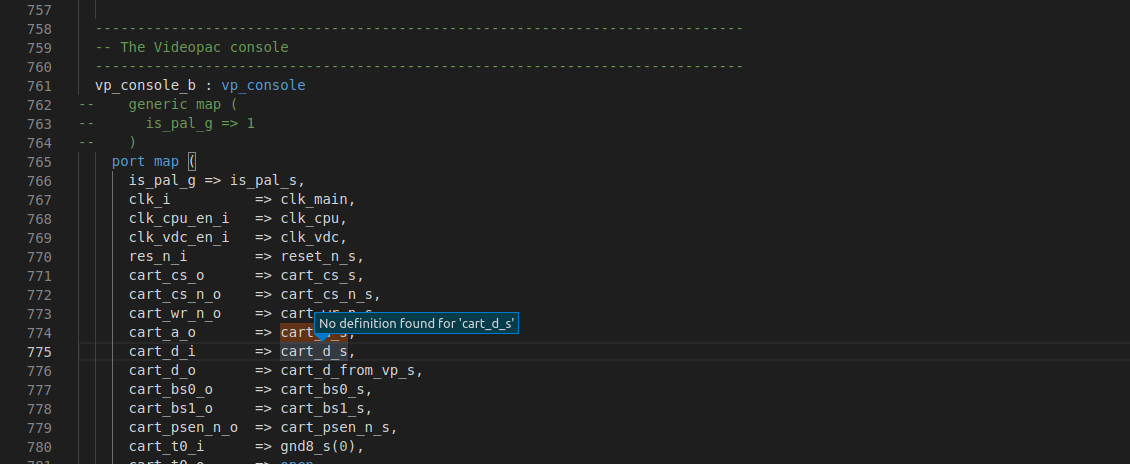Viewport: 1130px width, 464px height.
Task: Click the is_pal_s signal name
Action: pyautogui.click(x=264, y=181)
